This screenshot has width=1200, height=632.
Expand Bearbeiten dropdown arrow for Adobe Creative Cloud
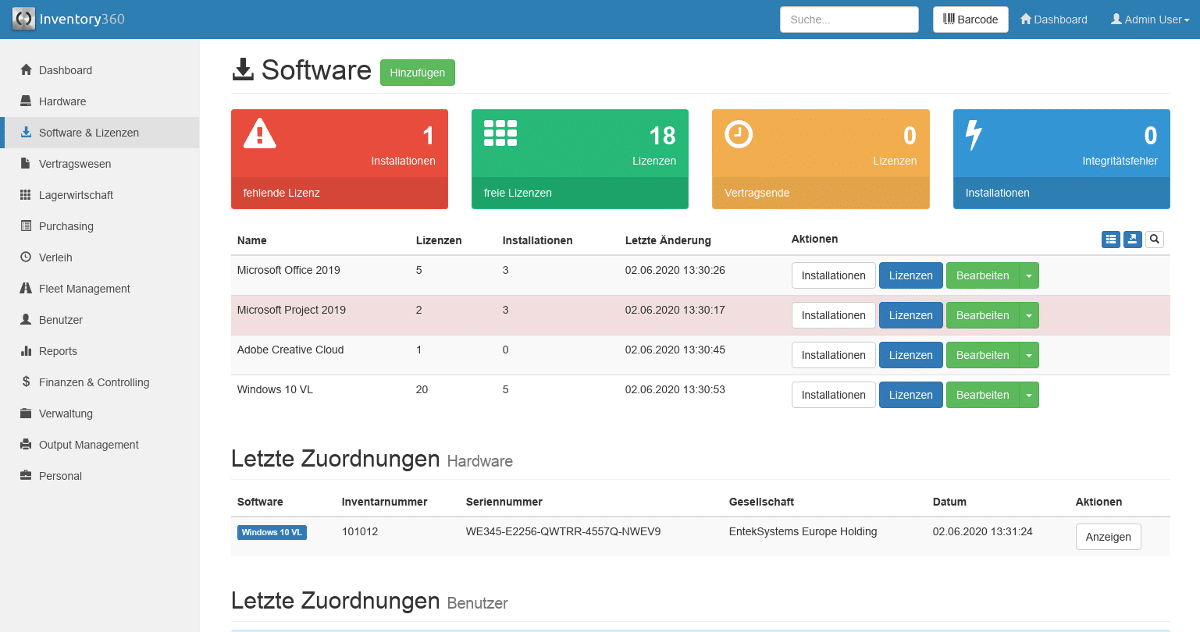pyautogui.click(x=1029, y=355)
